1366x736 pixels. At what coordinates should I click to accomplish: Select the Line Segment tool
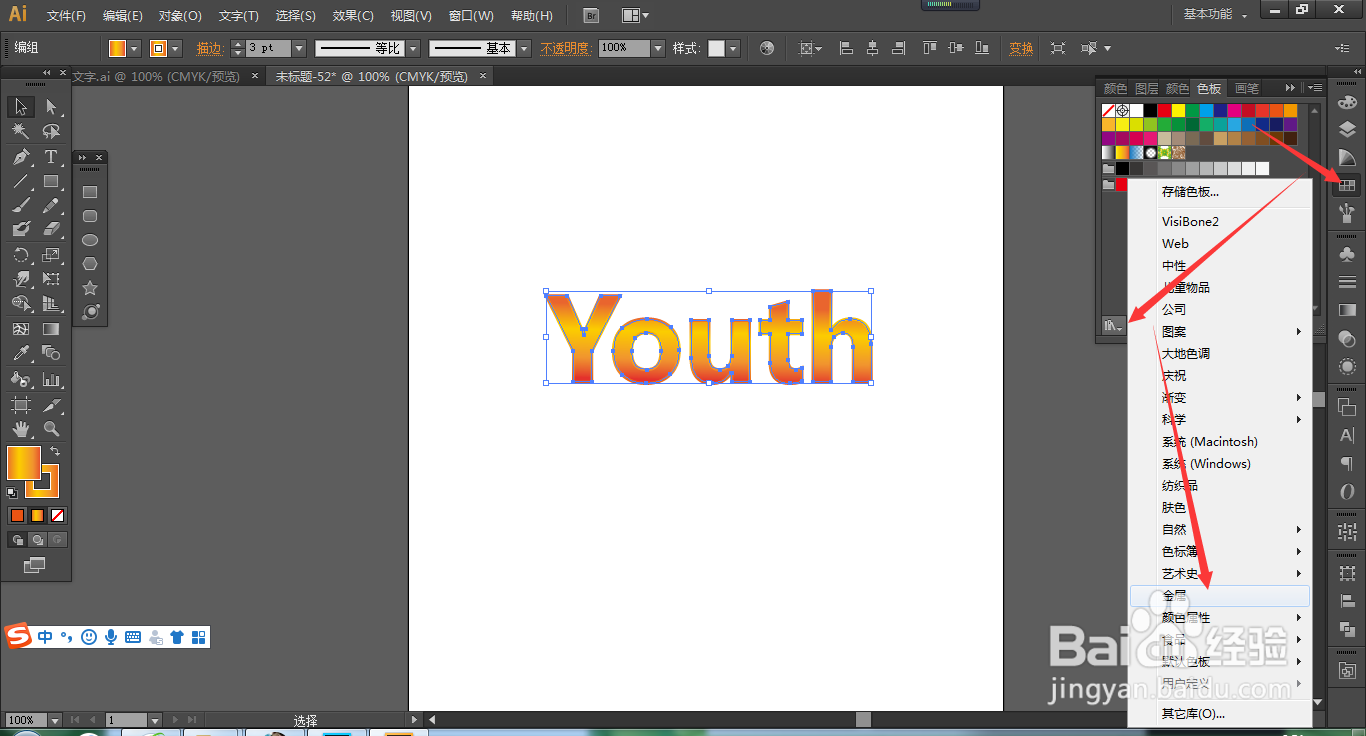pyautogui.click(x=21, y=181)
